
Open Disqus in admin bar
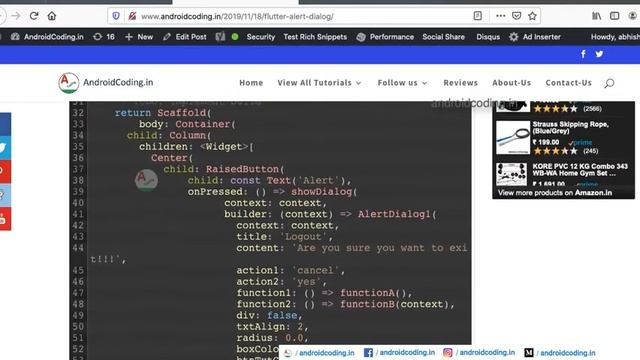point(488,37)
